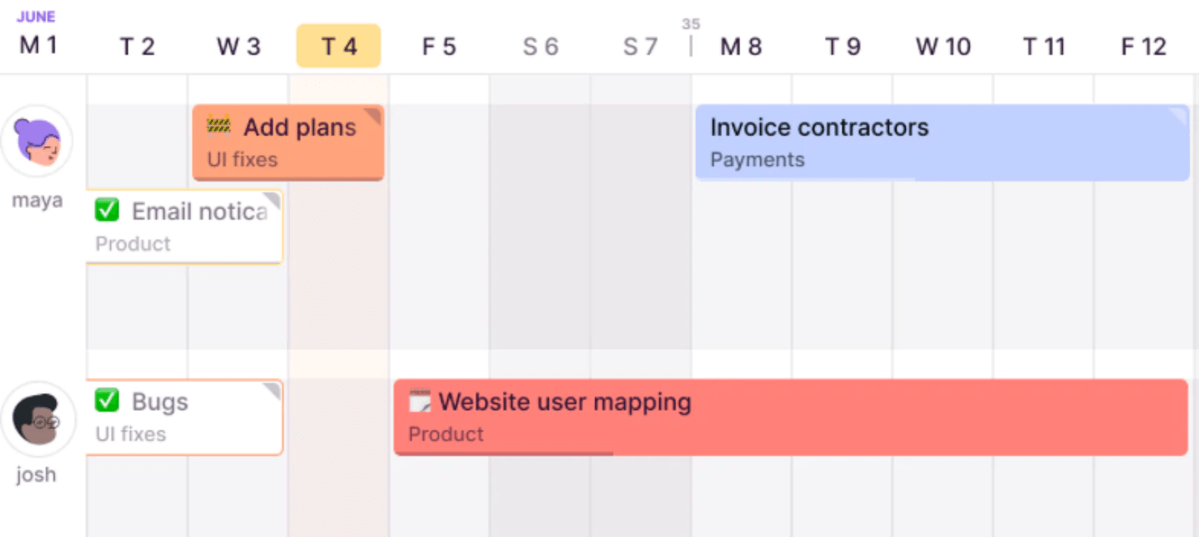
Task: Click maya's purple-haired avatar
Action: 37,141
